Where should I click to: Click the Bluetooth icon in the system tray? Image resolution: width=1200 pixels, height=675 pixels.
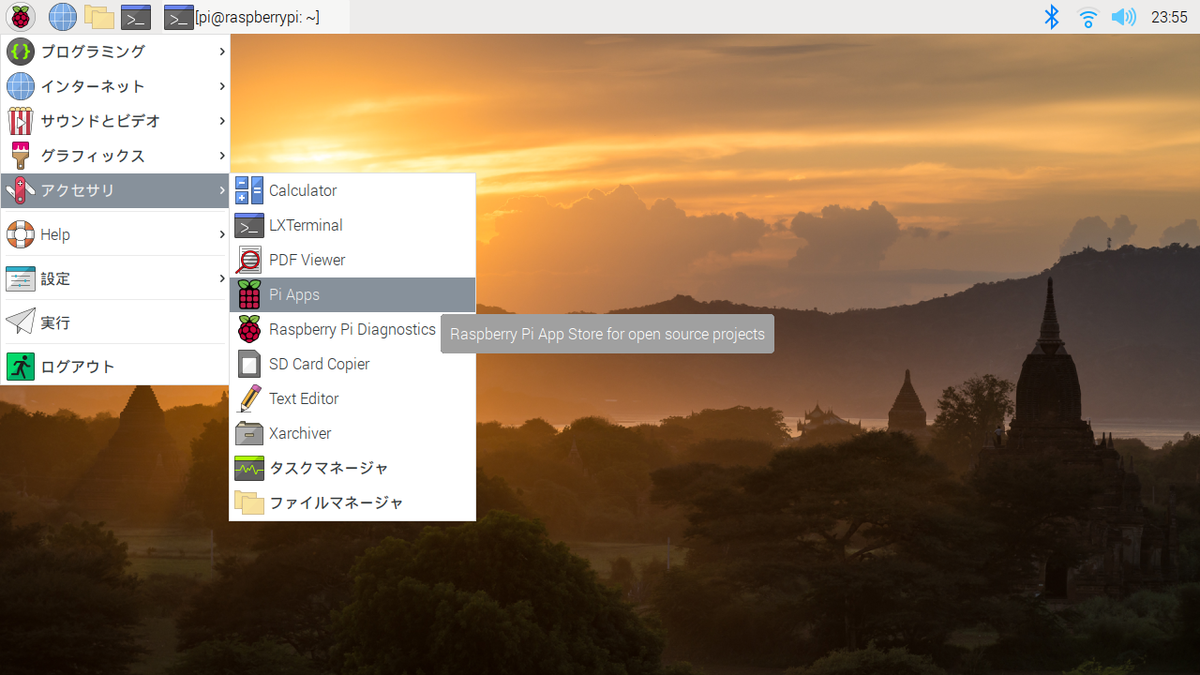point(1051,17)
